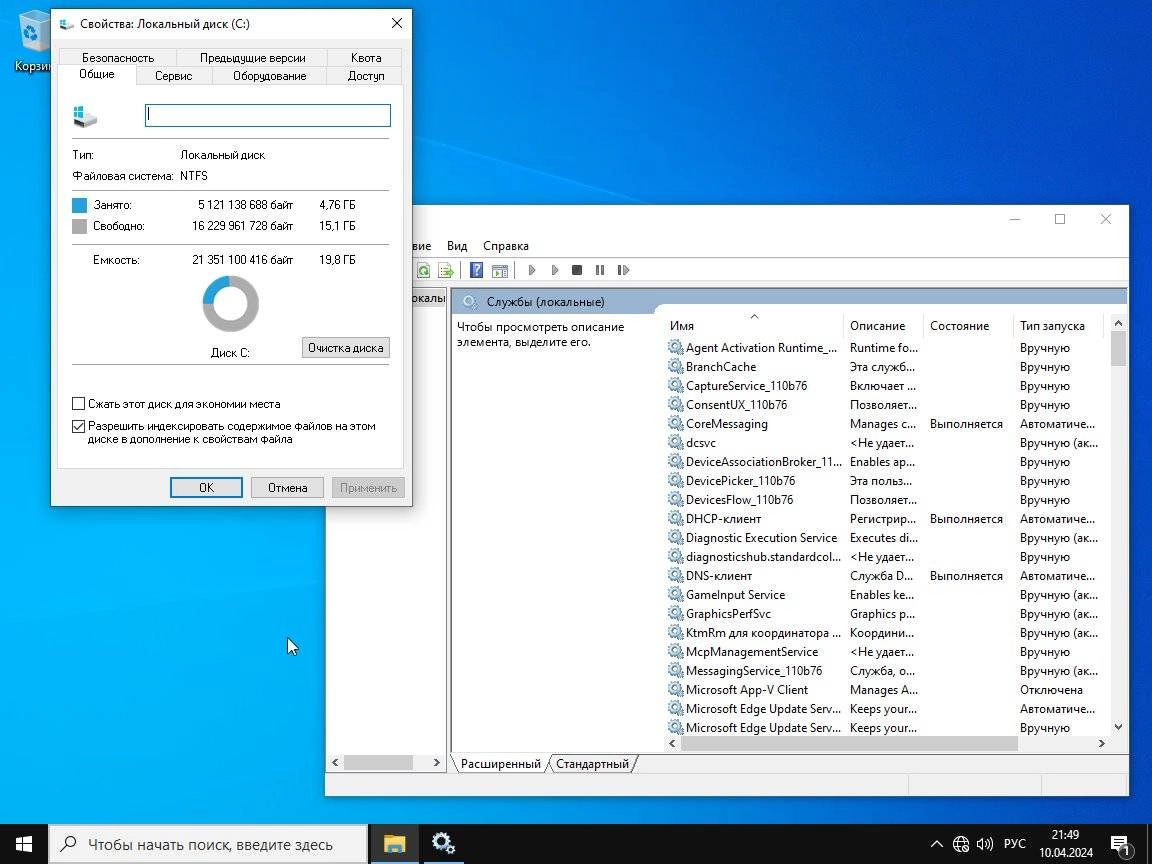Click services list scroll up arrow

tap(1118, 323)
